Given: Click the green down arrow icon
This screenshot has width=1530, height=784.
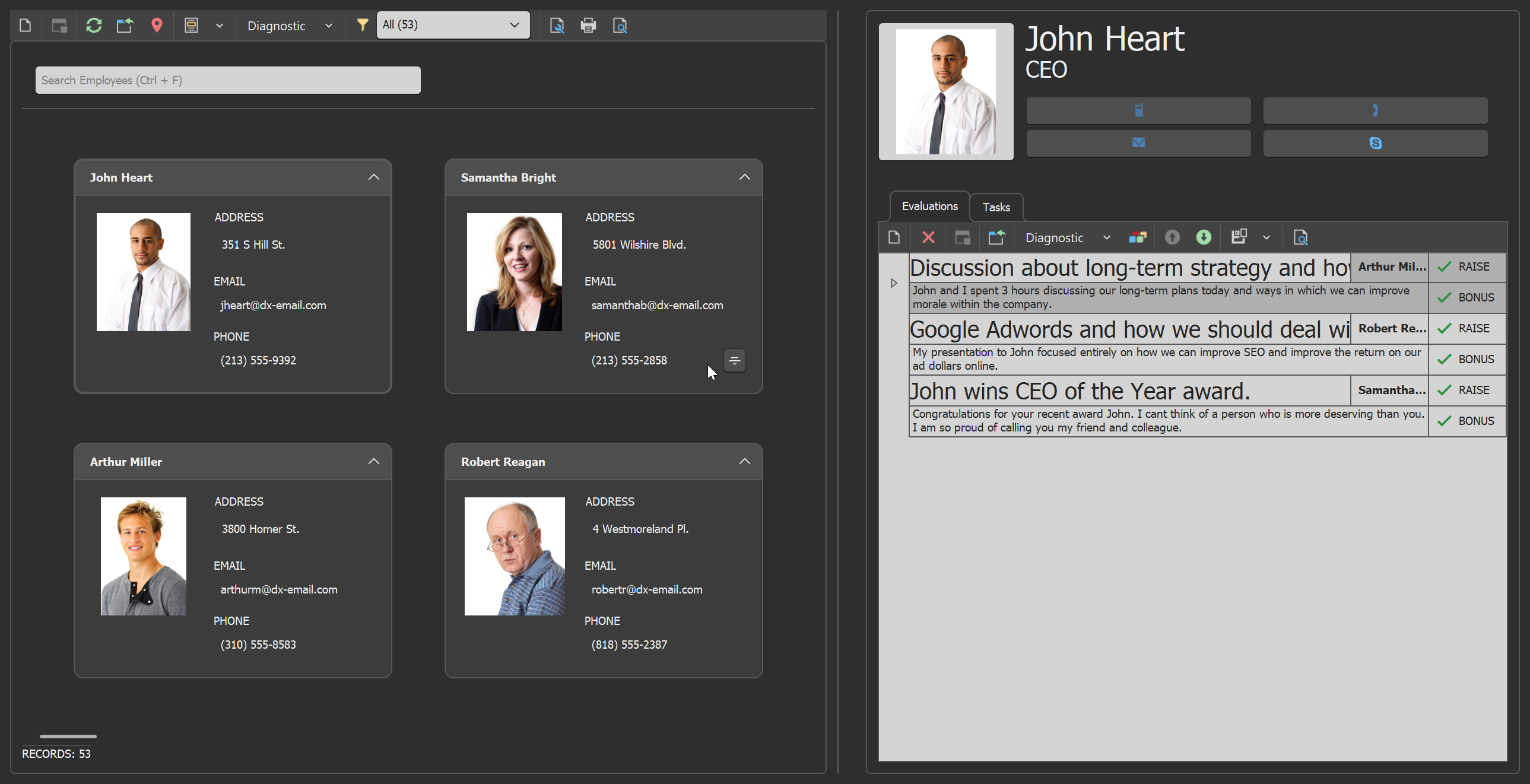Looking at the screenshot, I should 1204,237.
